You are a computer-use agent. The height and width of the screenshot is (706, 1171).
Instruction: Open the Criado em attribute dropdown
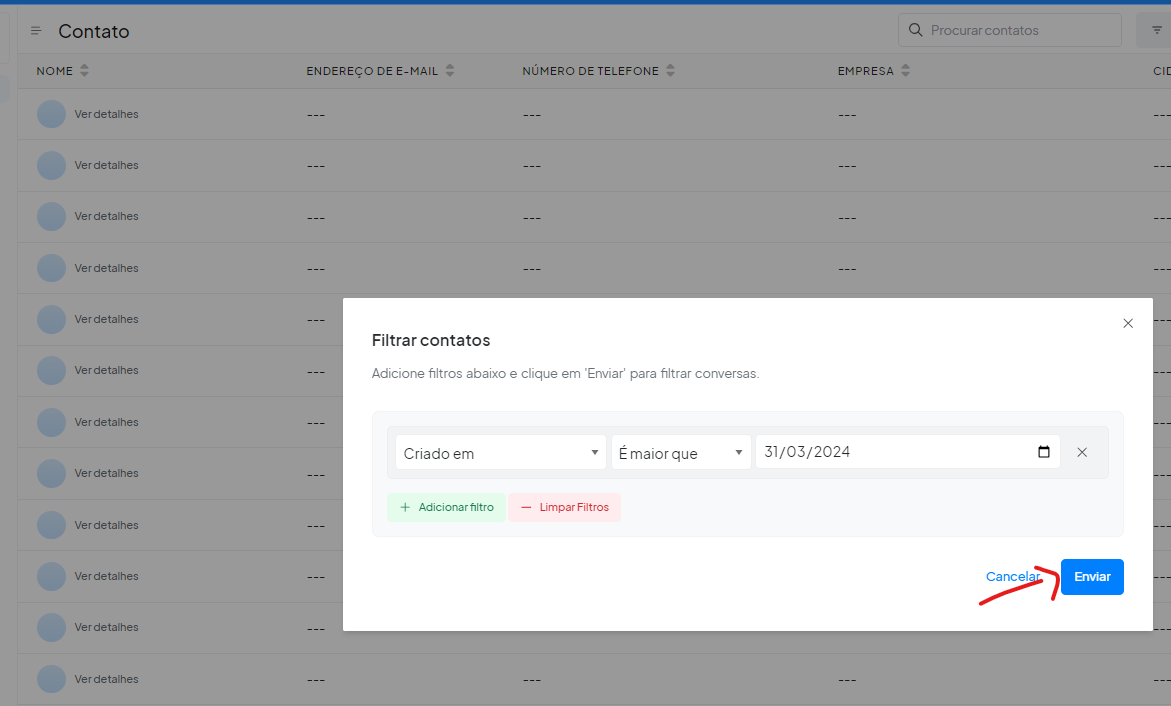coord(500,452)
